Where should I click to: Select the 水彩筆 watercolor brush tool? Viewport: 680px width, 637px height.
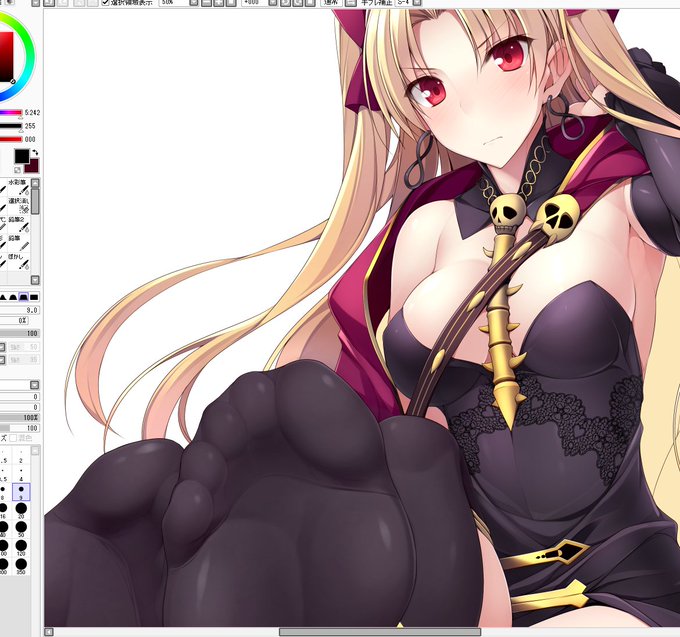coord(19,187)
